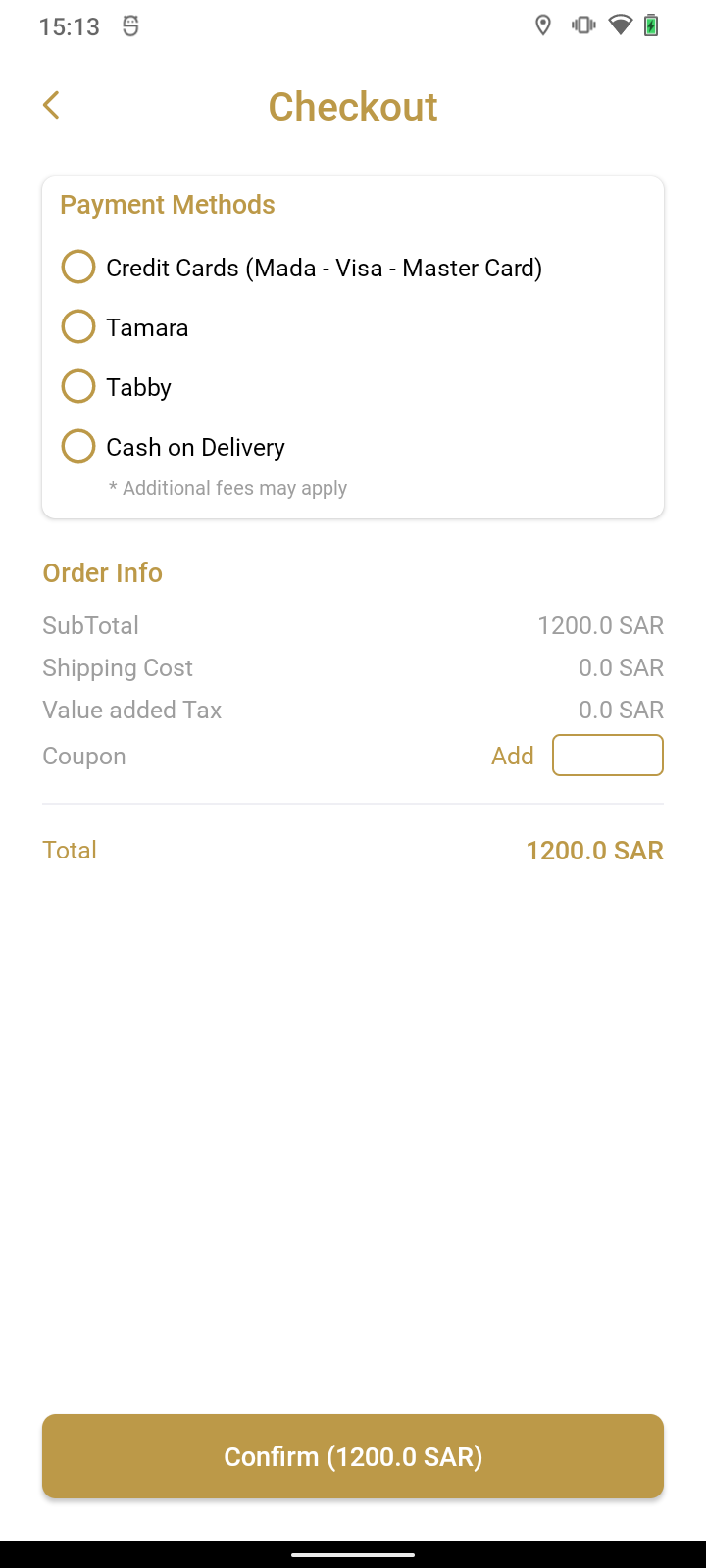Tap the Tamara option label
The width and height of the screenshot is (706, 1568).
(147, 327)
